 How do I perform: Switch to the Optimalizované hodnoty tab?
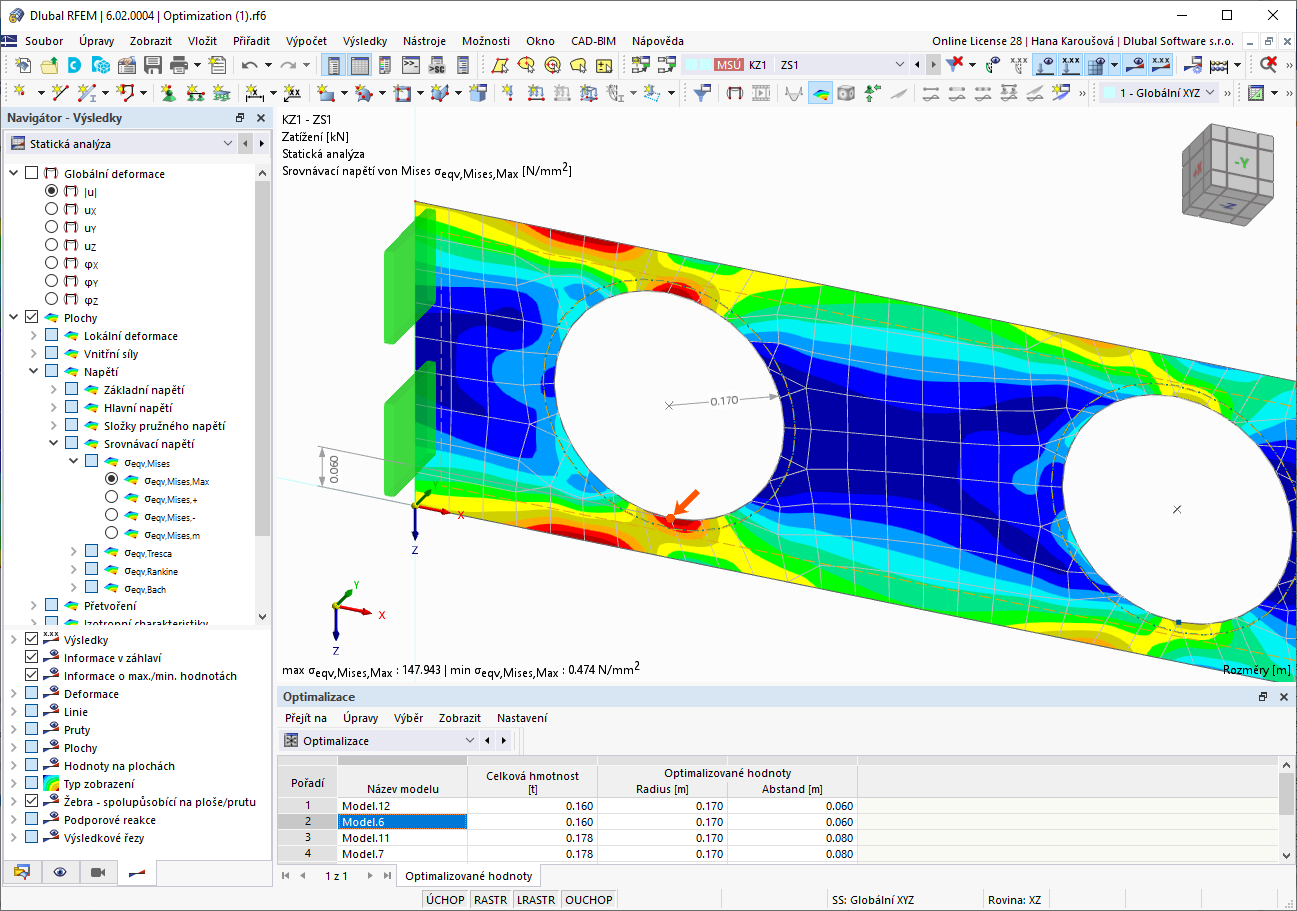[x=469, y=875]
